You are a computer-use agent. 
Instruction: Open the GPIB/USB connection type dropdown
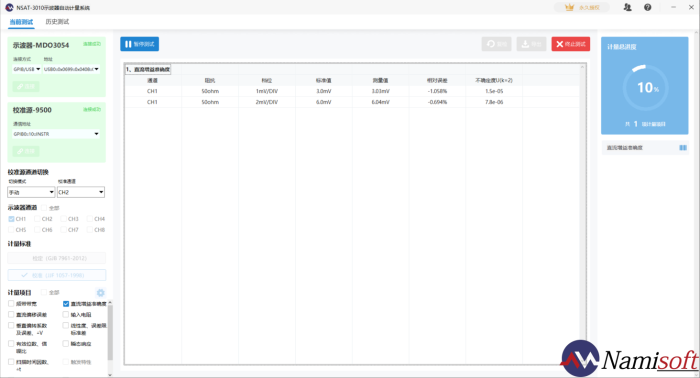pos(27,69)
